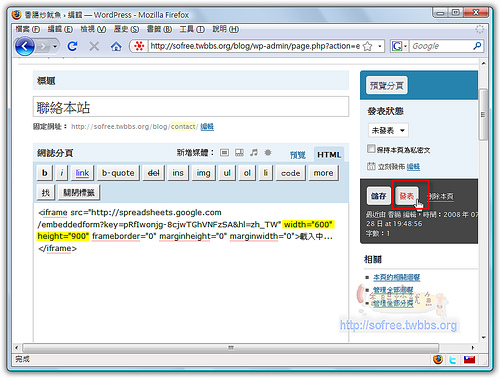This screenshot has height=378, width=500.
Task: Insert more tag with more button
Action: (x=323, y=173)
